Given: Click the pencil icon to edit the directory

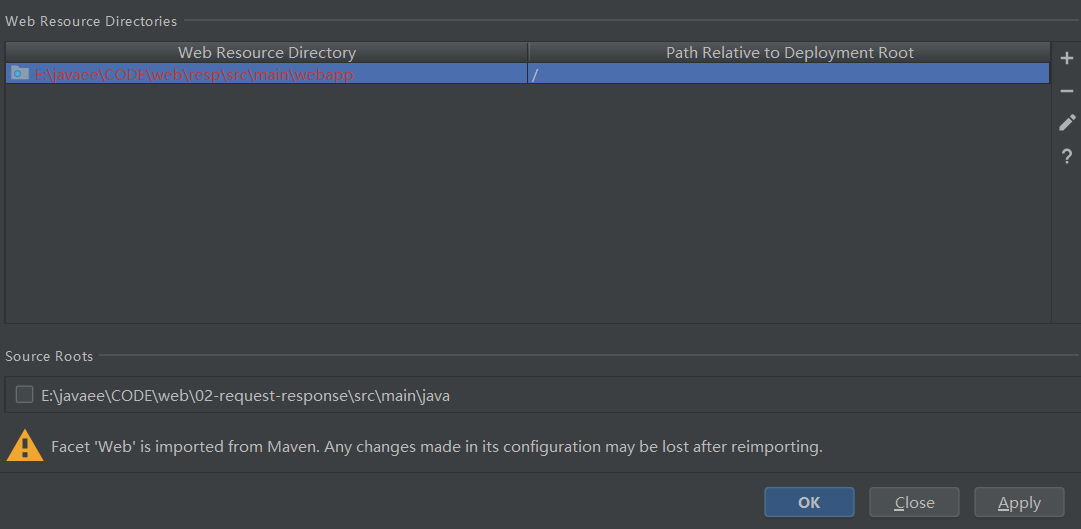Looking at the screenshot, I should coord(1067,123).
